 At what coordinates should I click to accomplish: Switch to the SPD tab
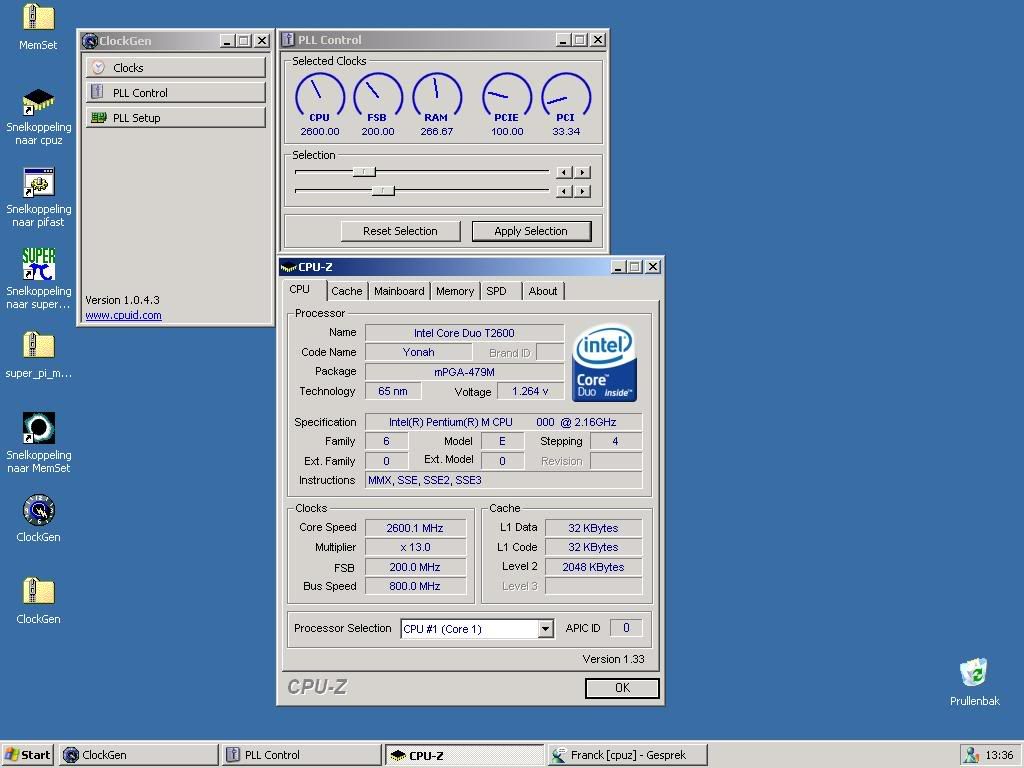click(x=497, y=291)
